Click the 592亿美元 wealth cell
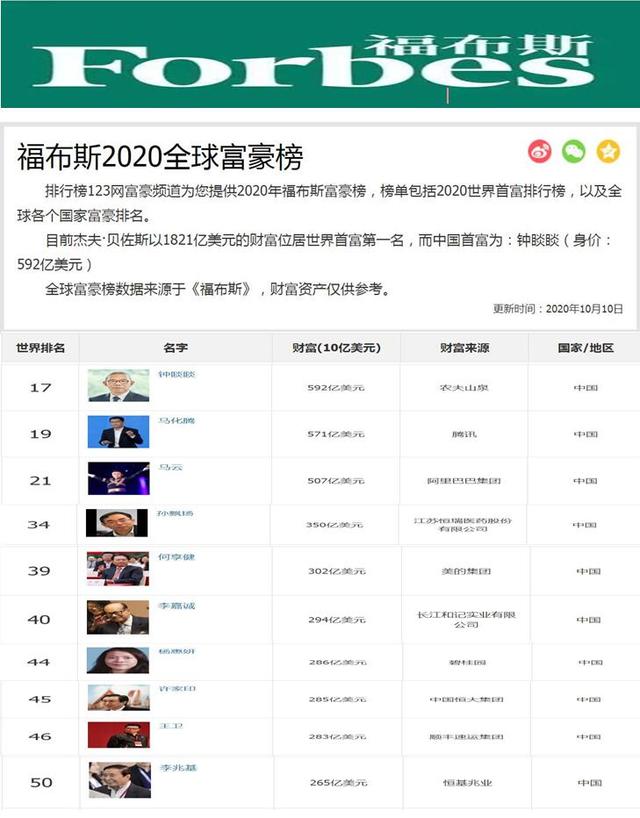Viewport: 640px width, 818px height. tap(336, 388)
